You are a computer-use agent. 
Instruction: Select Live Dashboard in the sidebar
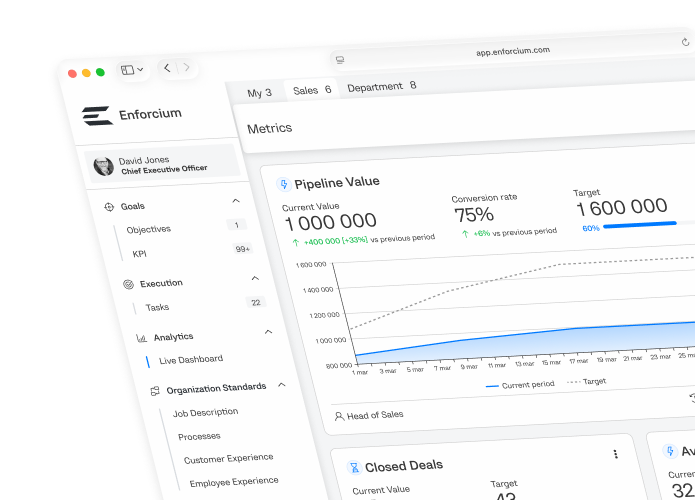click(191, 359)
